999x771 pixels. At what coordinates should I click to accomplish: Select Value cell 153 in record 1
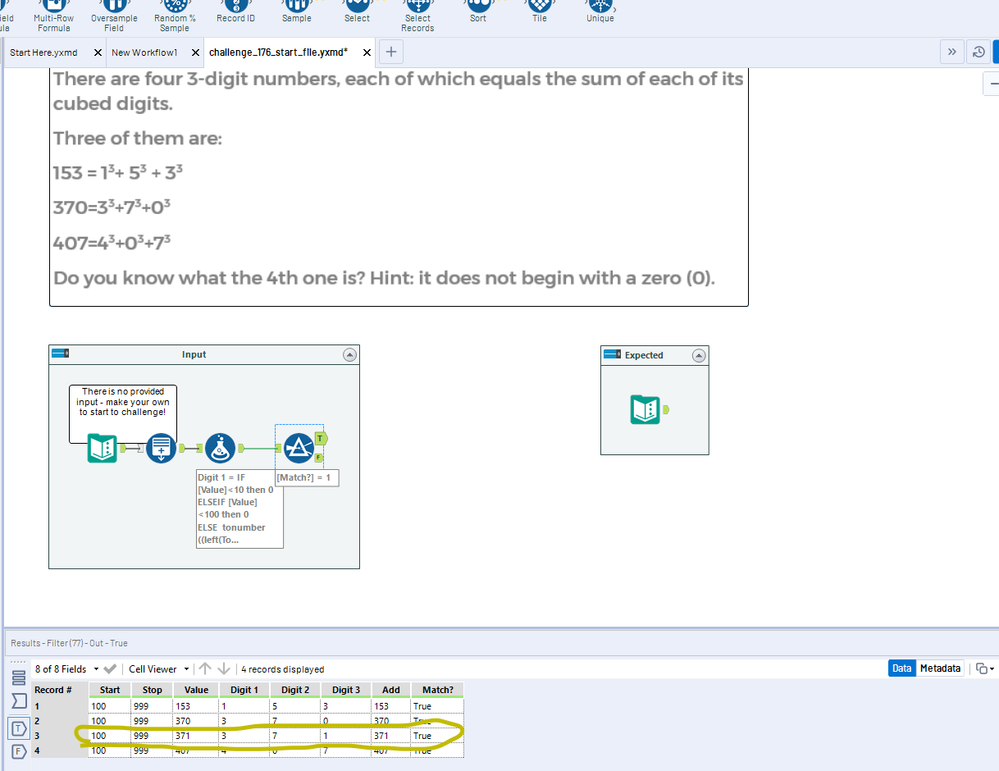196,706
